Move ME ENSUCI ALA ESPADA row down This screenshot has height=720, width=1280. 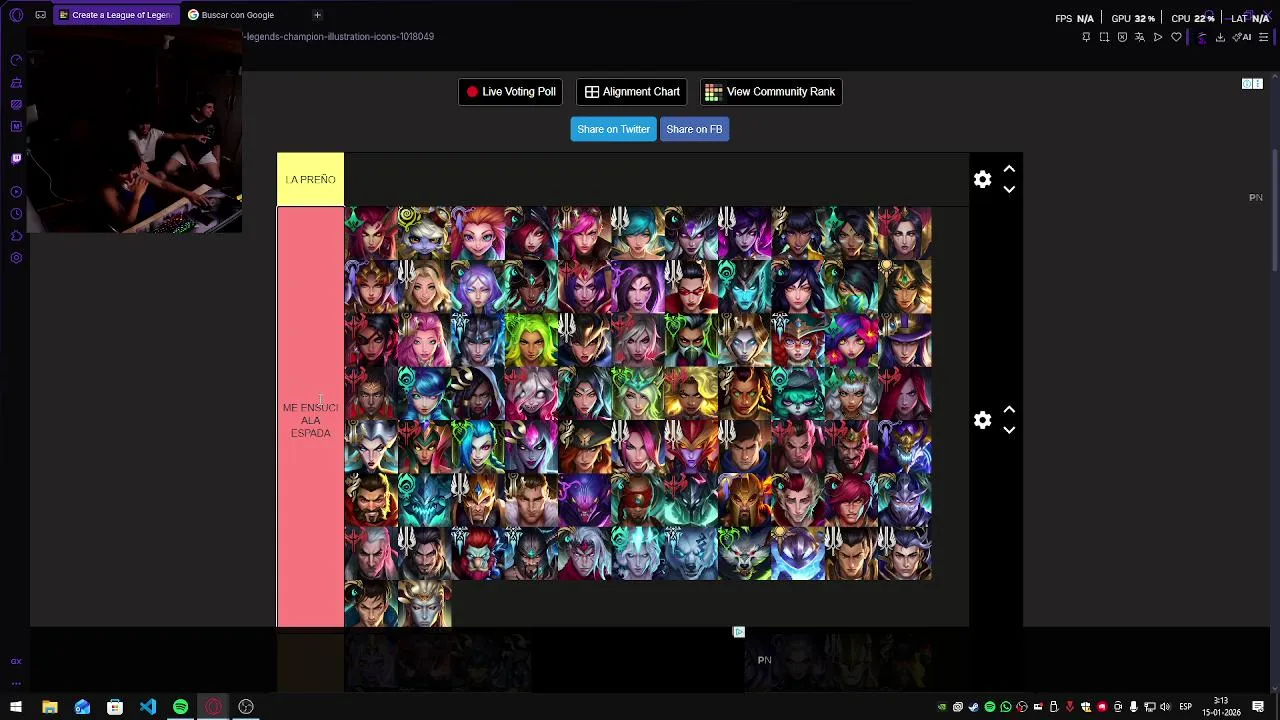(1009, 430)
